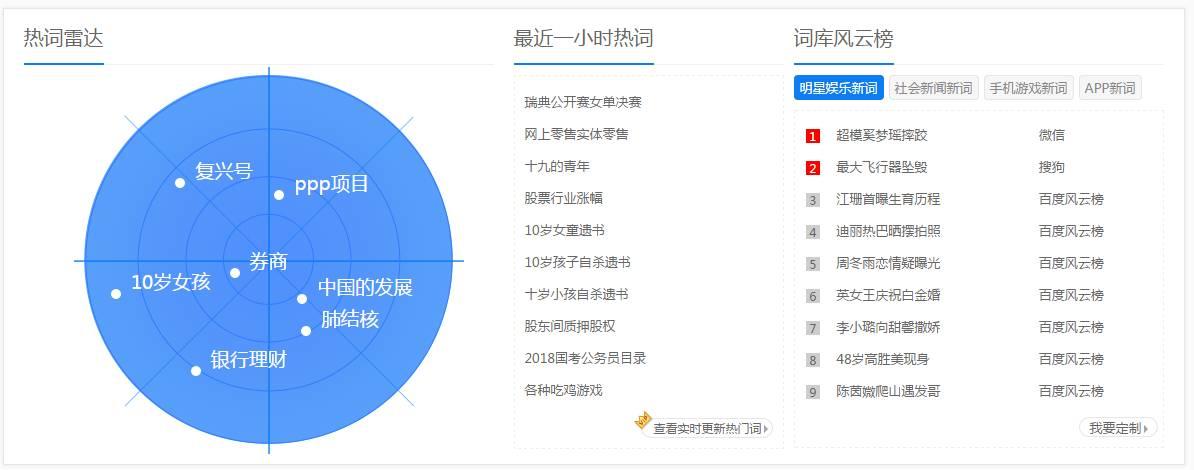Open hot word 瑞典公开赛女单决赛
1194x470 pixels.
pyautogui.click(x=583, y=102)
